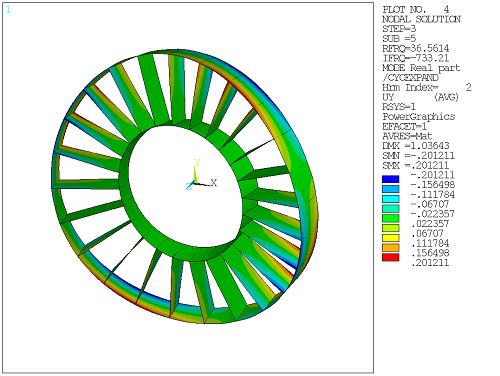Click the 'SUB =5' text
This screenshot has height=376, width=500.
[399, 38]
